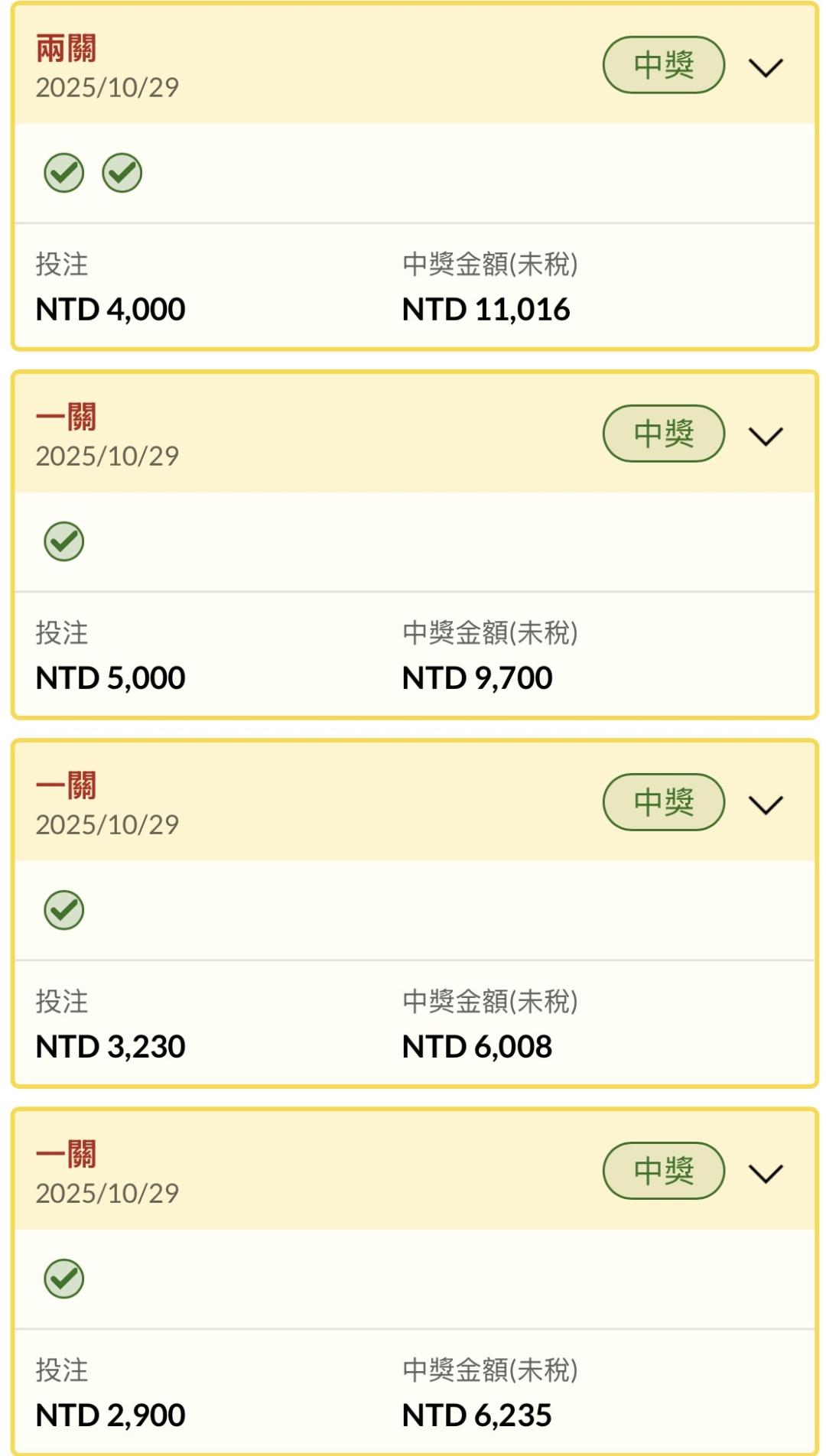Click first green checkmark in 兩關 NTD 4,000 card

pyautogui.click(x=63, y=173)
